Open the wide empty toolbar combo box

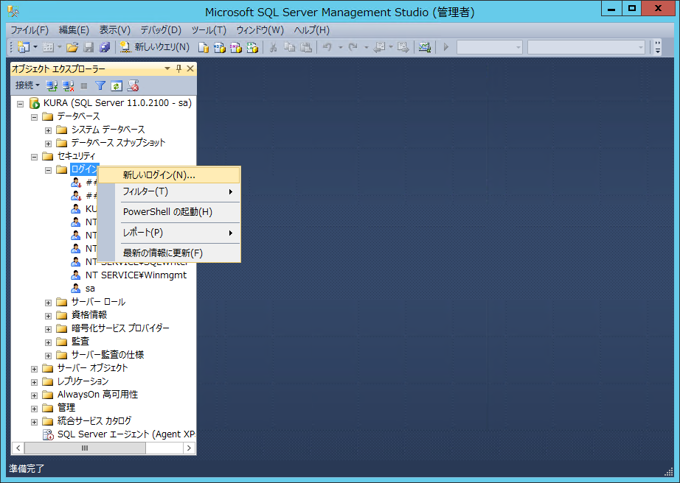(586, 47)
